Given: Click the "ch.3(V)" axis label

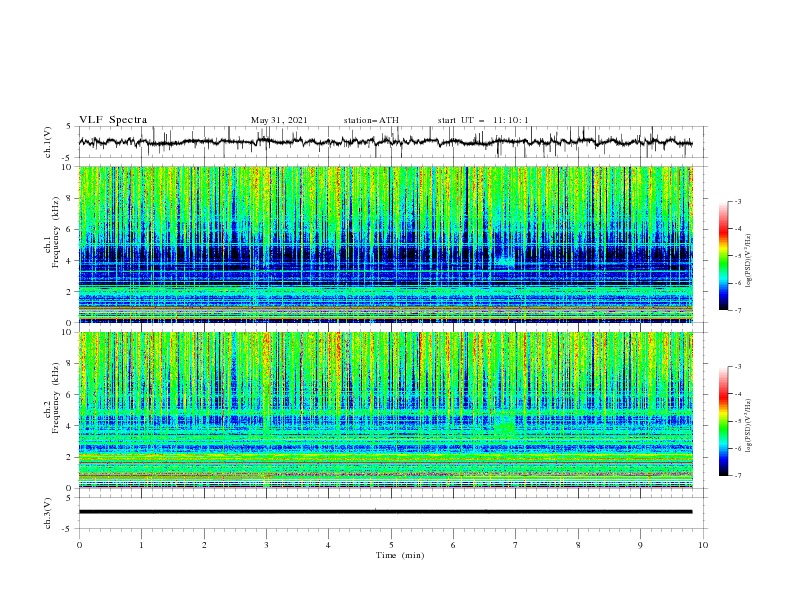Looking at the screenshot, I should point(48,513).
